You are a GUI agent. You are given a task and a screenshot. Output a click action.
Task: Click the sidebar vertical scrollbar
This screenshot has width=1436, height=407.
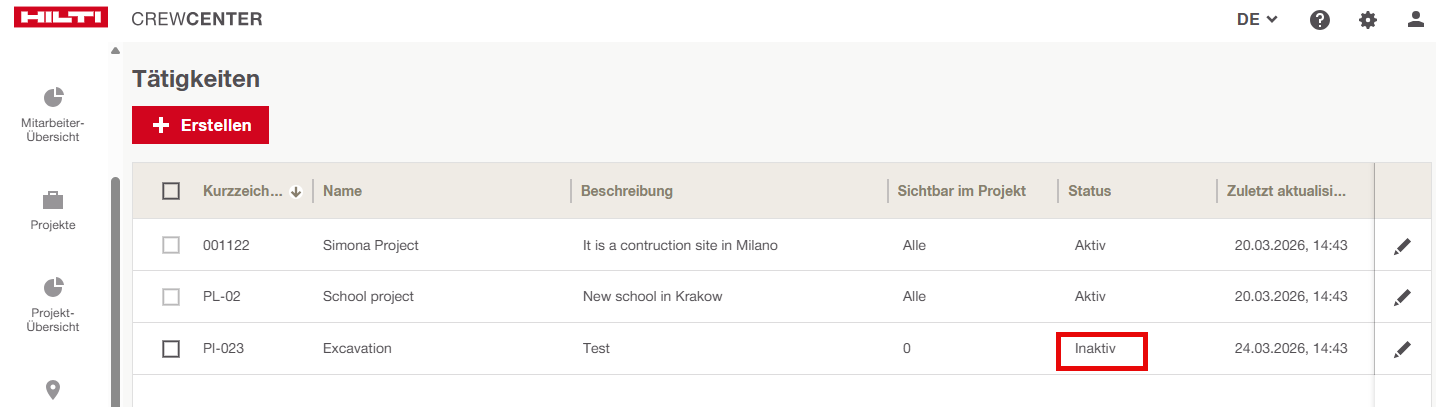(115, 290)
